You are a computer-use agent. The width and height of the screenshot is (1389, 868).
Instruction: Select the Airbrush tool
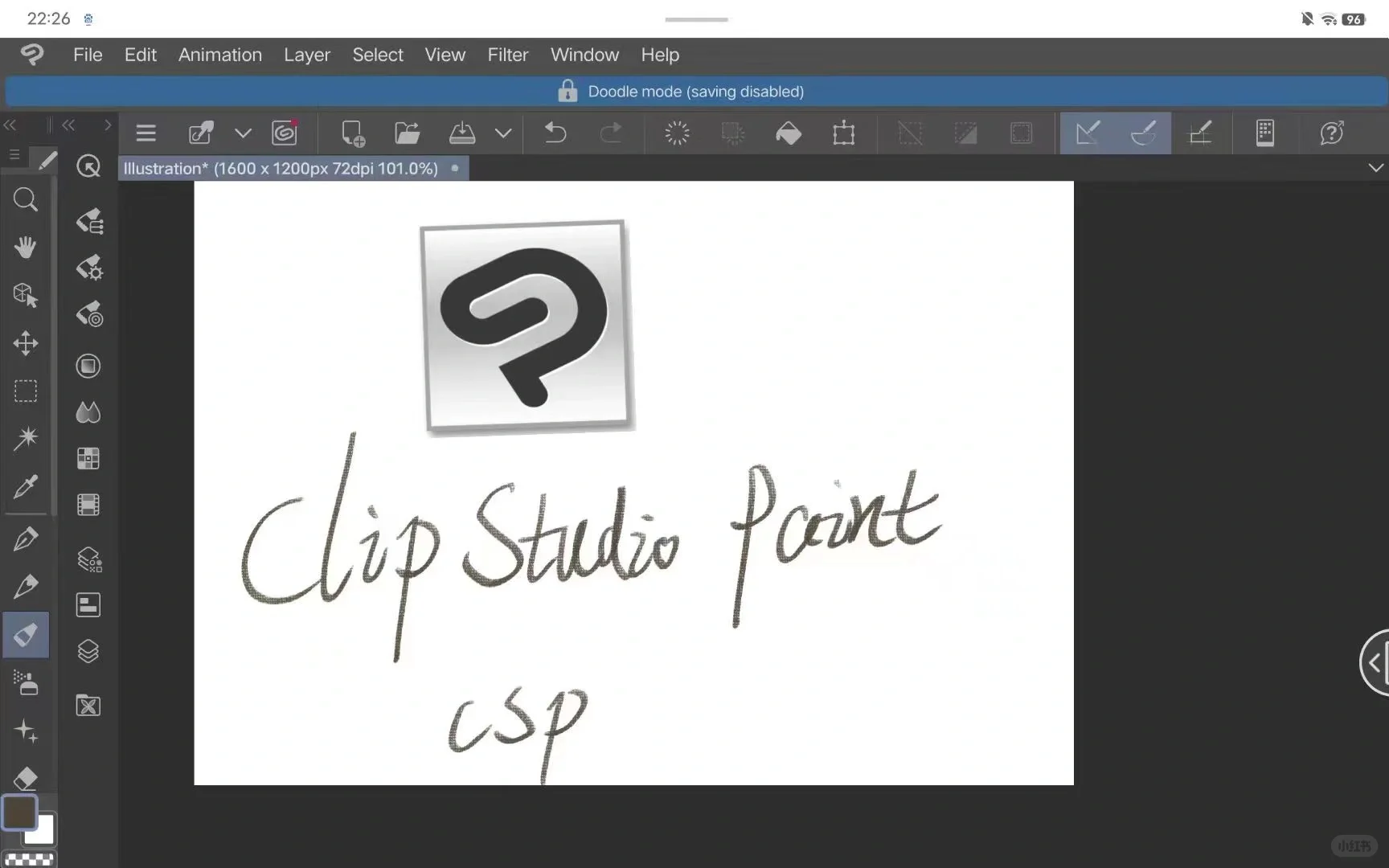pos(26,683)
